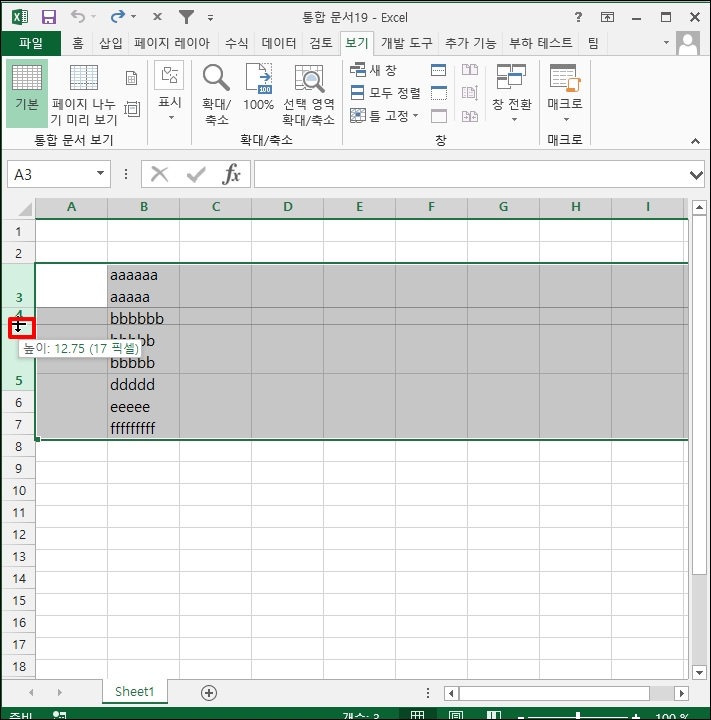
Task: Click the reset window position icon
Action: pos(470,116)
